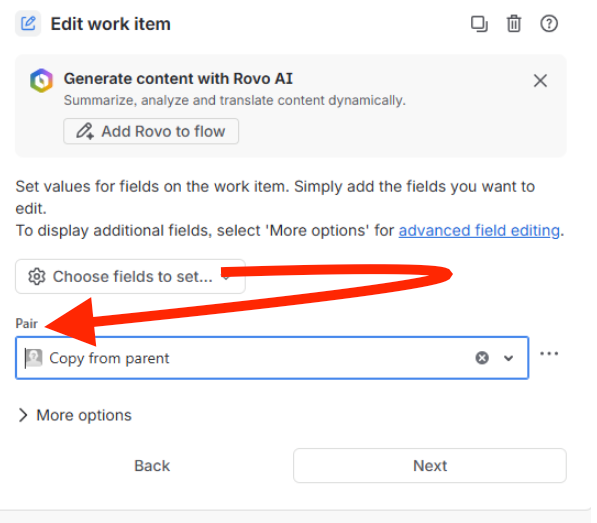
Task: Click the Edit work item pencil icon
Action: 28,24
